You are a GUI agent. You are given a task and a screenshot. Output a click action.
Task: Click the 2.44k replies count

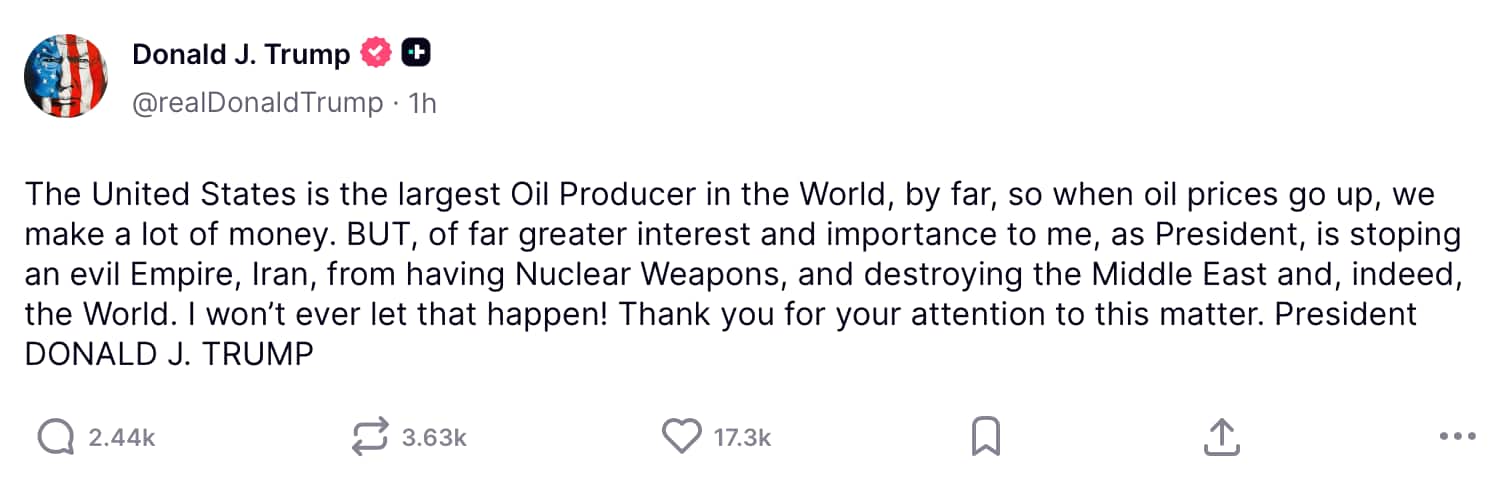(122, 438)
